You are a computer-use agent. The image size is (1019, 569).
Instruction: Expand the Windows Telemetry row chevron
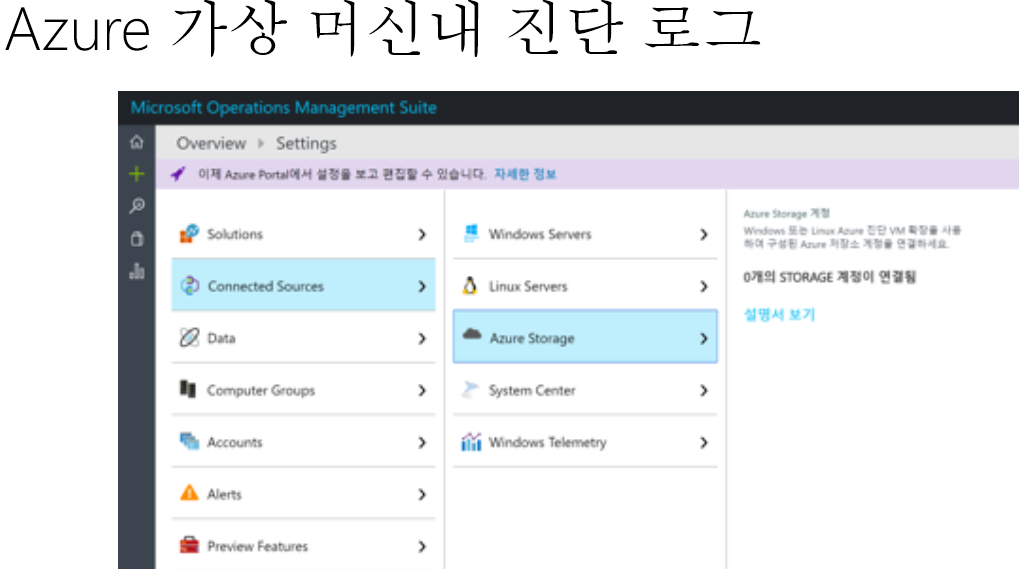tap(704, 442)
